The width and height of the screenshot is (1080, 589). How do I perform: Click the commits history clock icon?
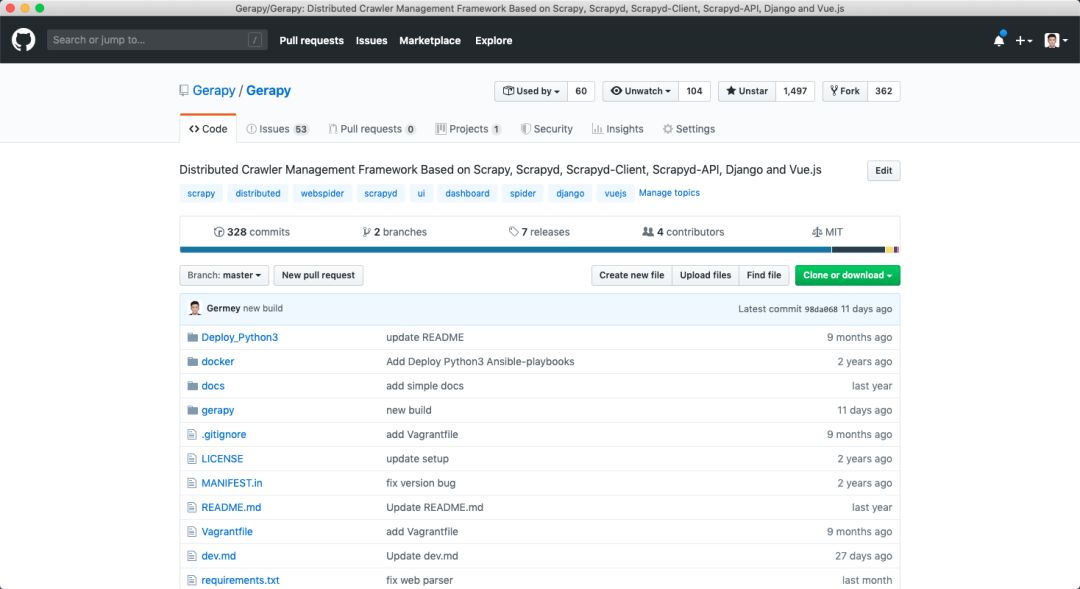tap(219, 232)
